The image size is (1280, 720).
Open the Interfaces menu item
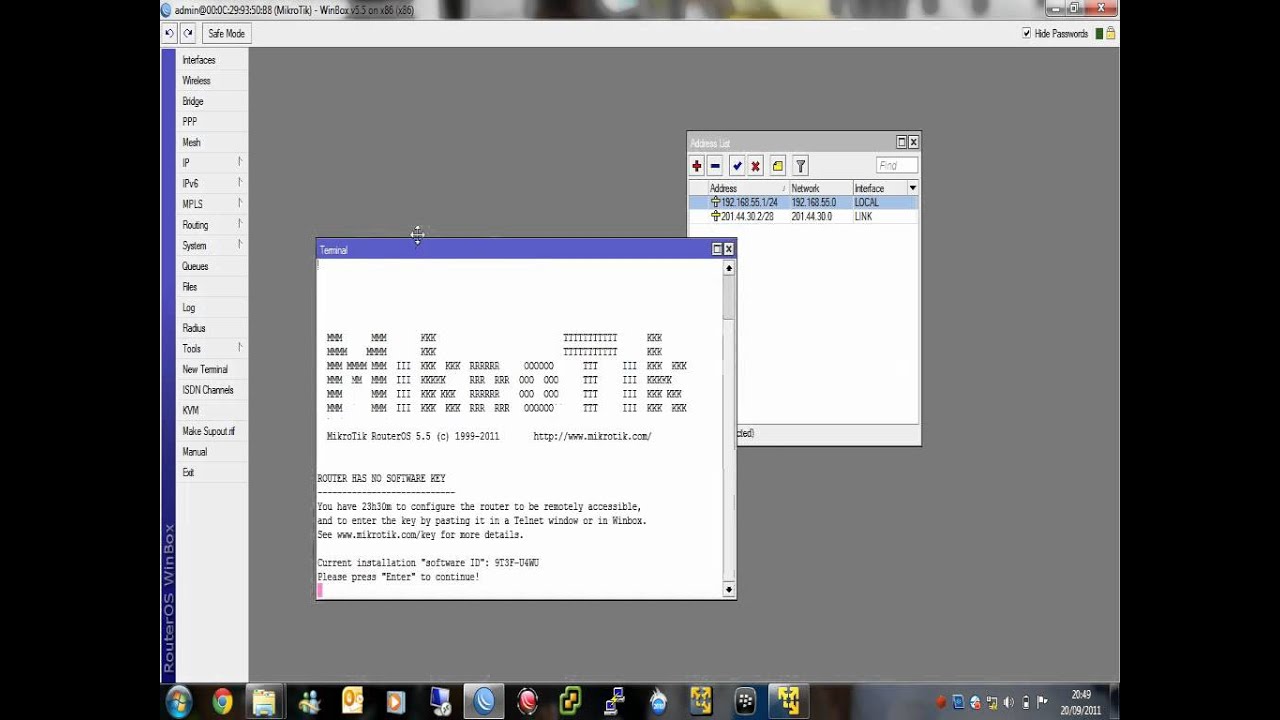click(198, 60)
